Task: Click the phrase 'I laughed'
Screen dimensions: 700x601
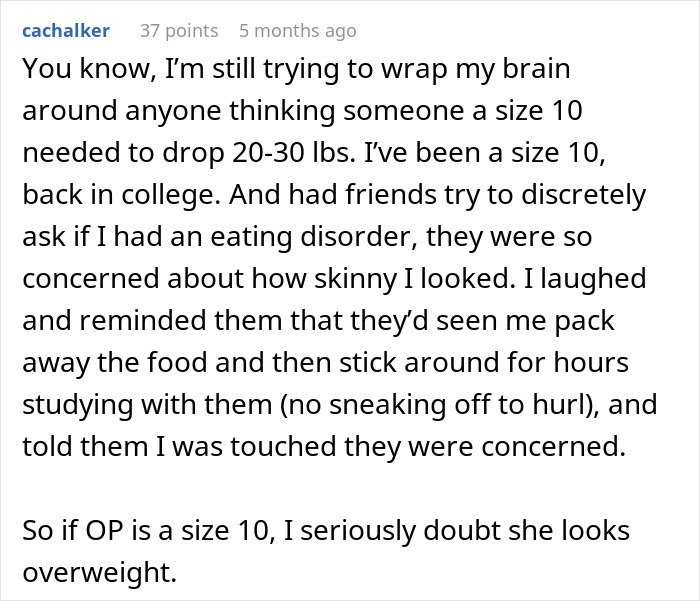Action: (585, 279)
